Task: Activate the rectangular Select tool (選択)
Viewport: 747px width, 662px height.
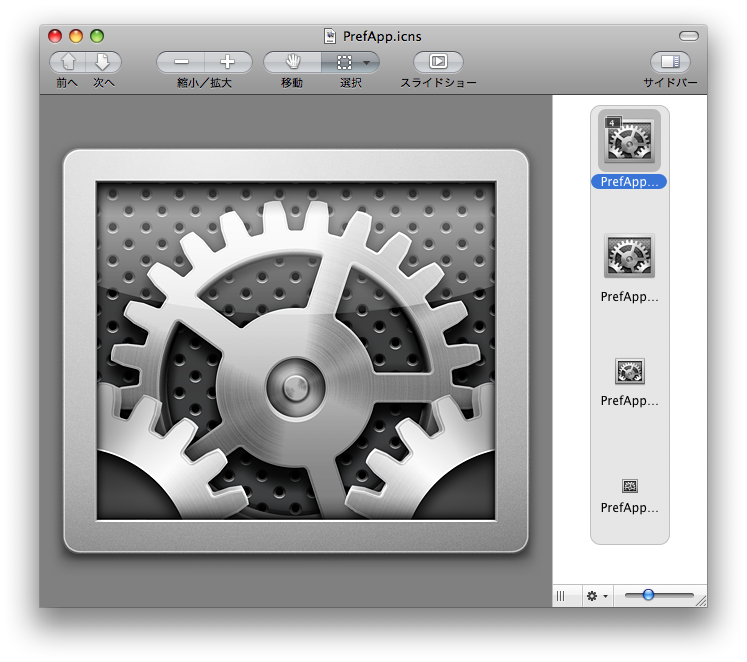Action: click(344, 62)
